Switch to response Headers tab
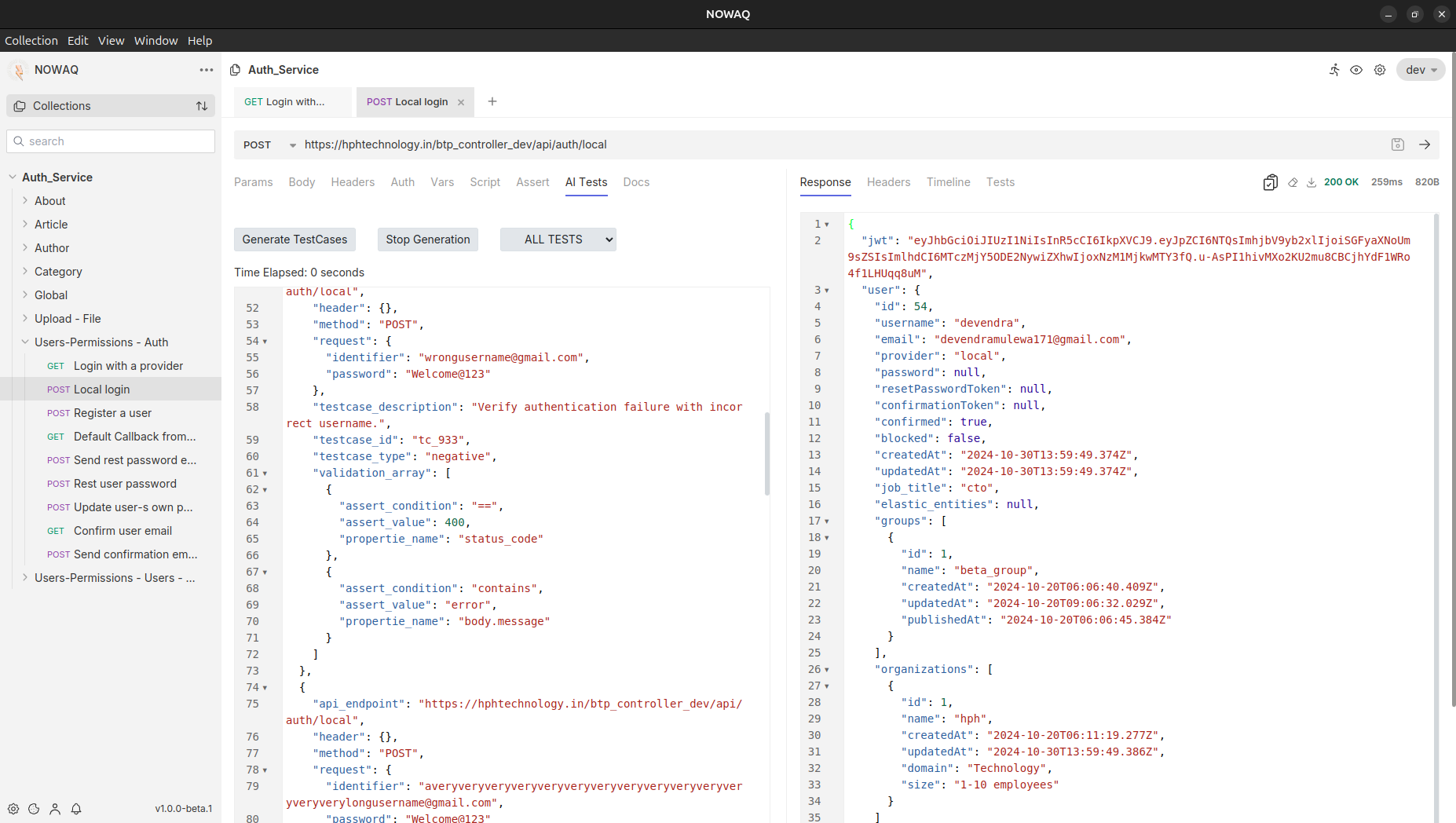 click(x=889, y=182)
